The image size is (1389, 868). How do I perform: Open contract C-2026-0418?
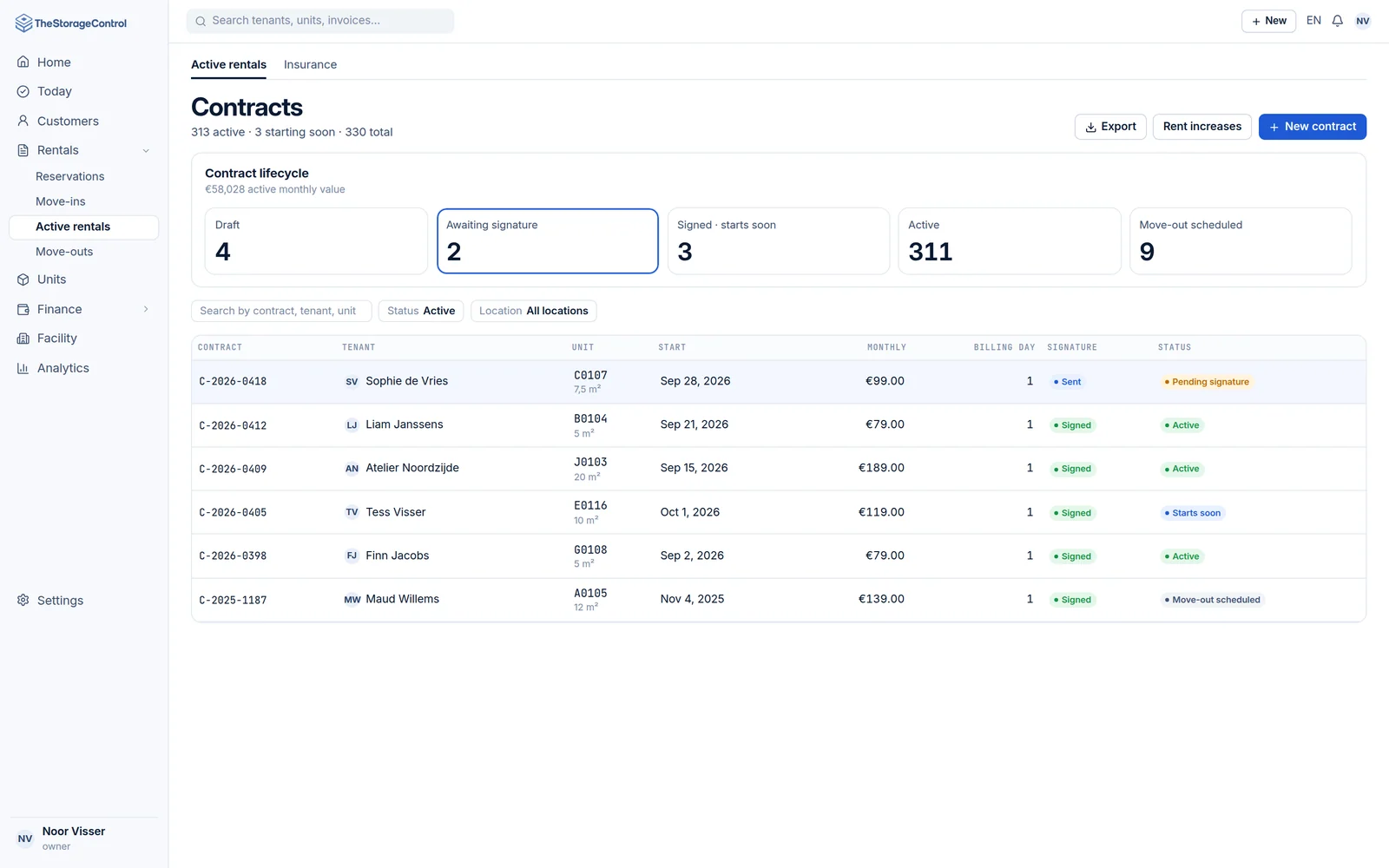click(x=233, y=382)
